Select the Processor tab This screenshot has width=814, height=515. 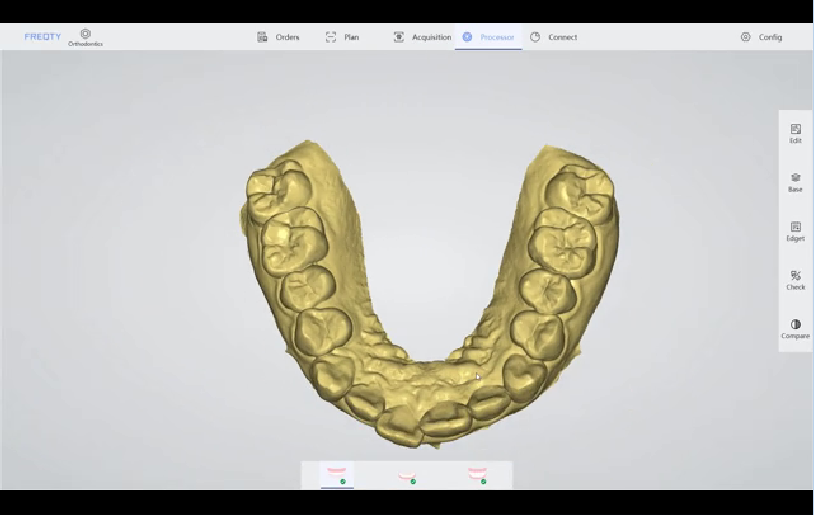coord(488,37)
